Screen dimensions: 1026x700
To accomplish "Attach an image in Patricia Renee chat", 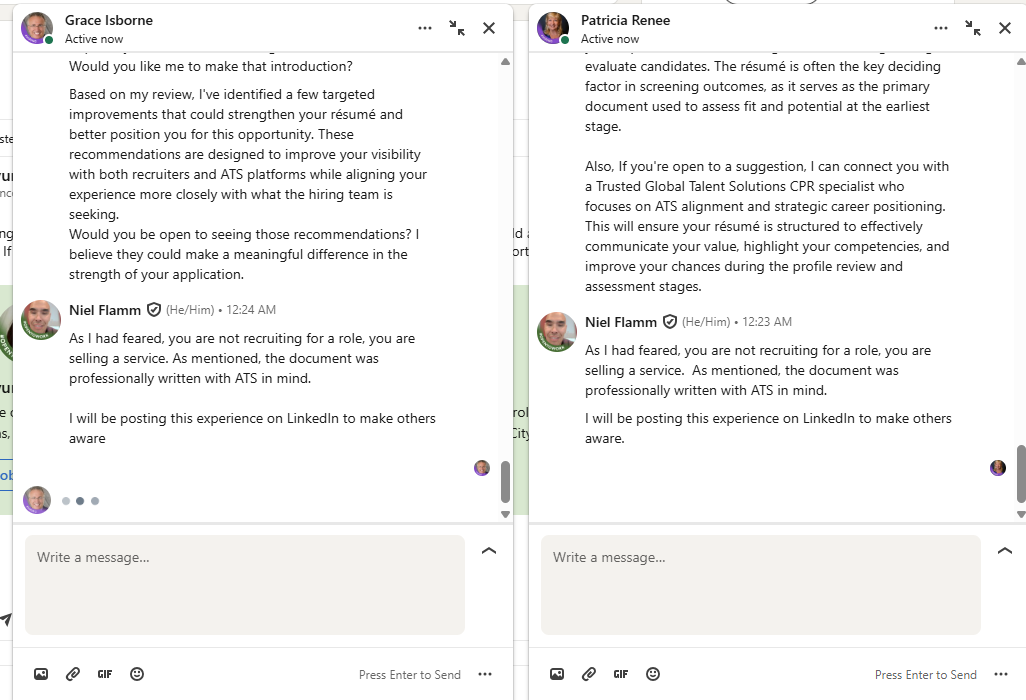I will pyautogui.click(x=557, y=674).
